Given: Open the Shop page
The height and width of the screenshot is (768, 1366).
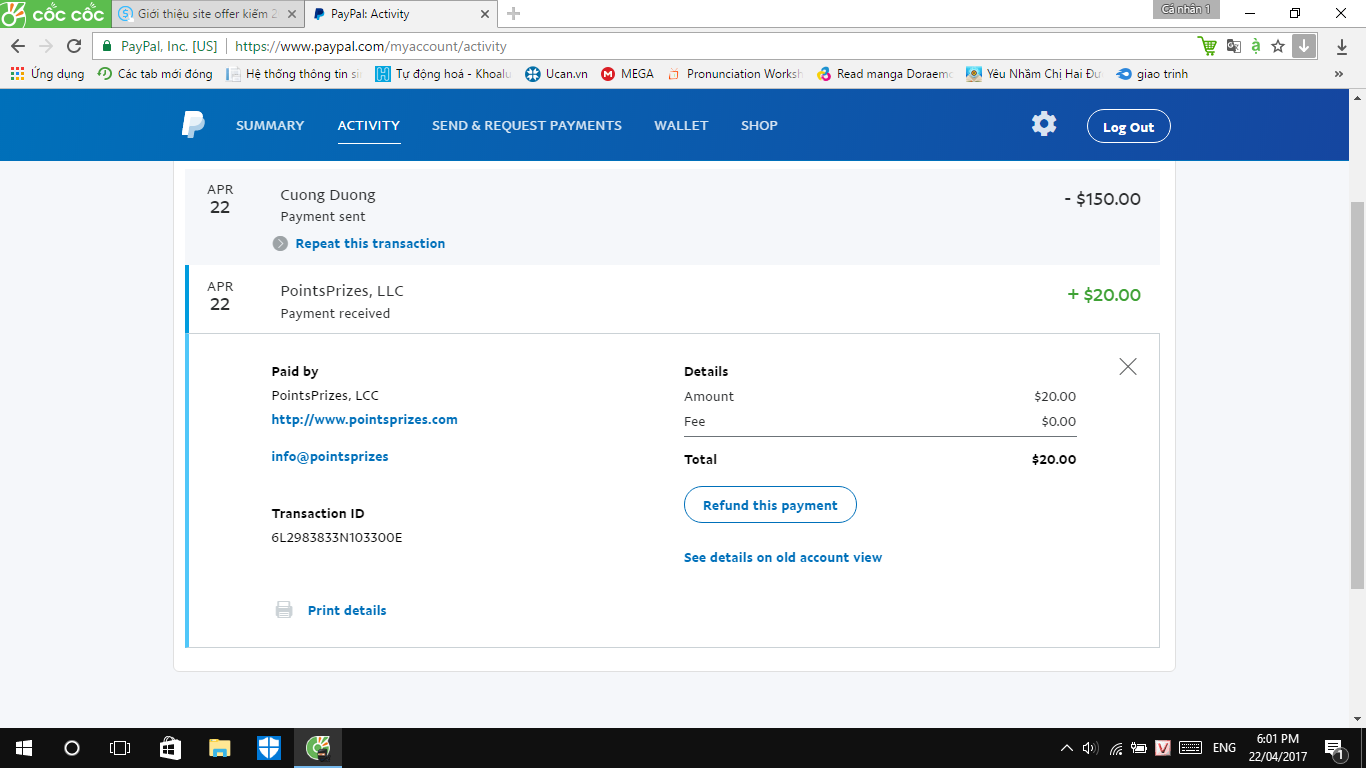Looking at the screenshot, I should point(759,126).
